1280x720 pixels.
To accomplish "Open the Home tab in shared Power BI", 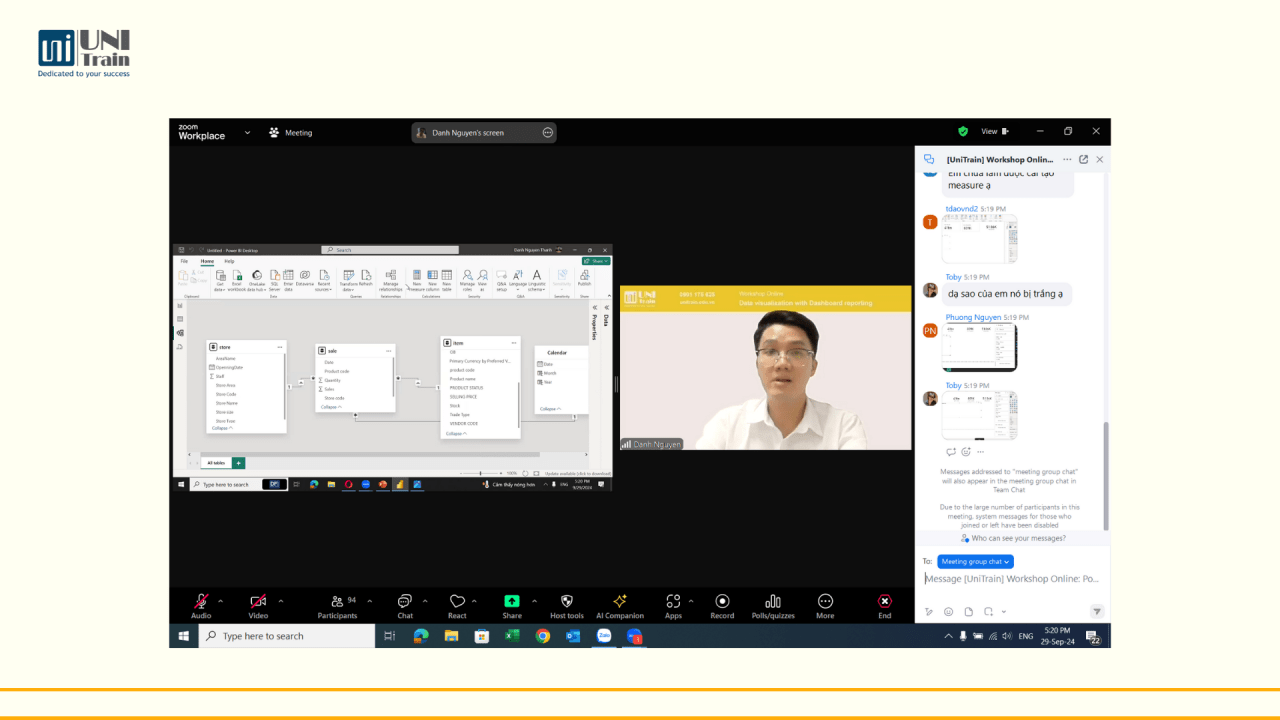I will click(x=207, y=261).
